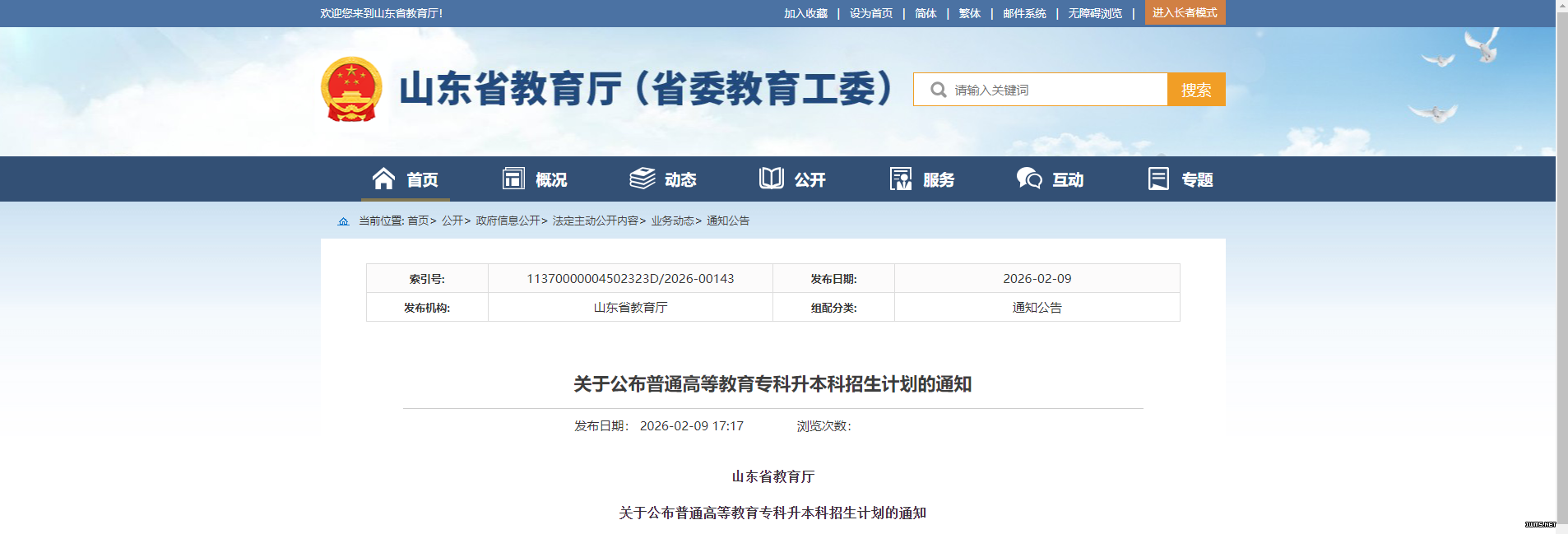Click the home icon in navigation bar

(x=383, y=179)
